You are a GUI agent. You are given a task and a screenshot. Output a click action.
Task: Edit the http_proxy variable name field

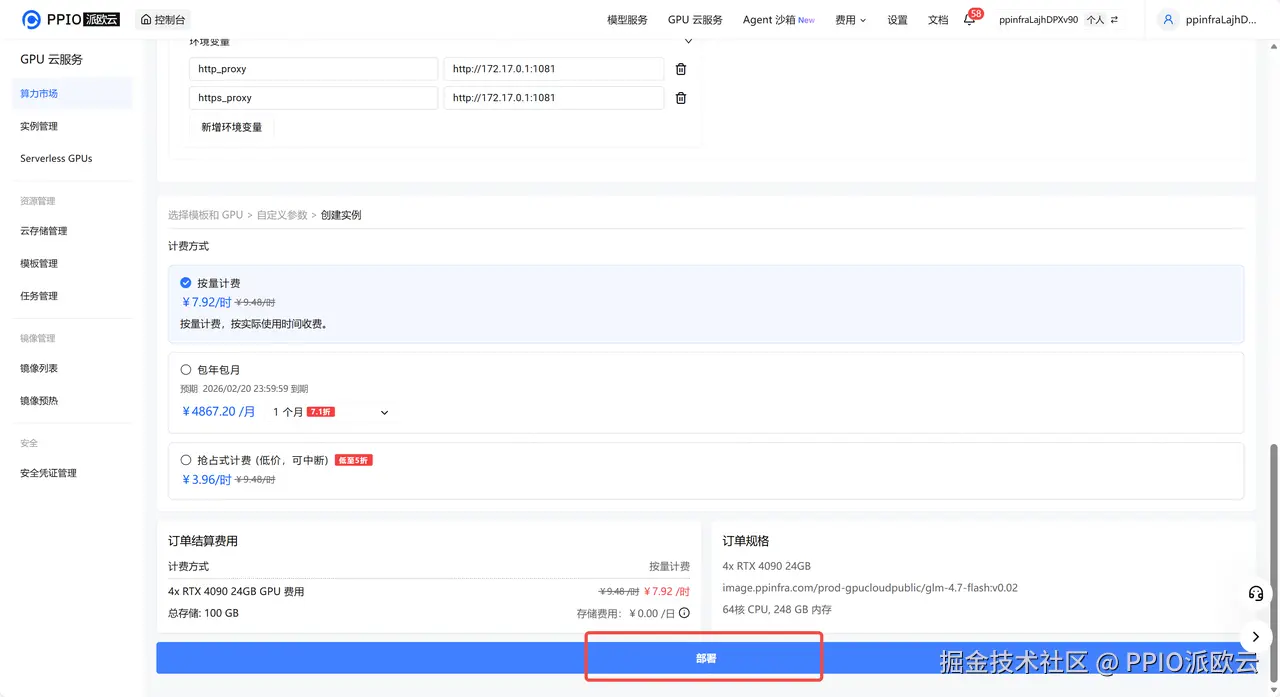pos(313,69)
